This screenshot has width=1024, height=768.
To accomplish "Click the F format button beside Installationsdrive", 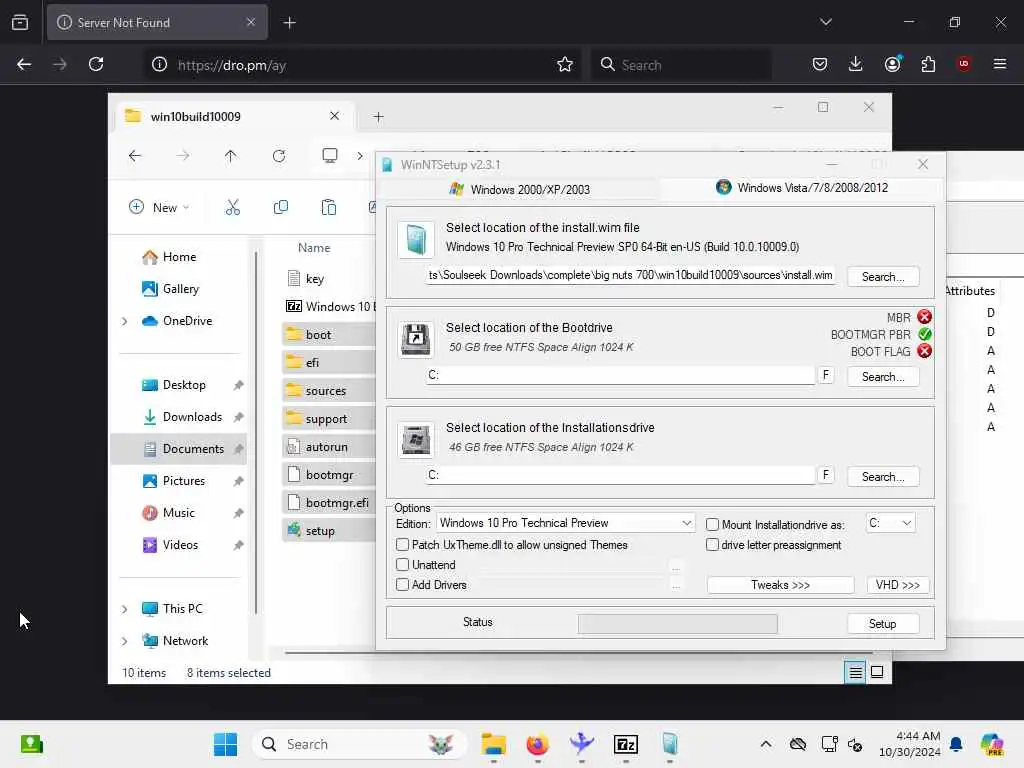I will (x=825, y=475).
